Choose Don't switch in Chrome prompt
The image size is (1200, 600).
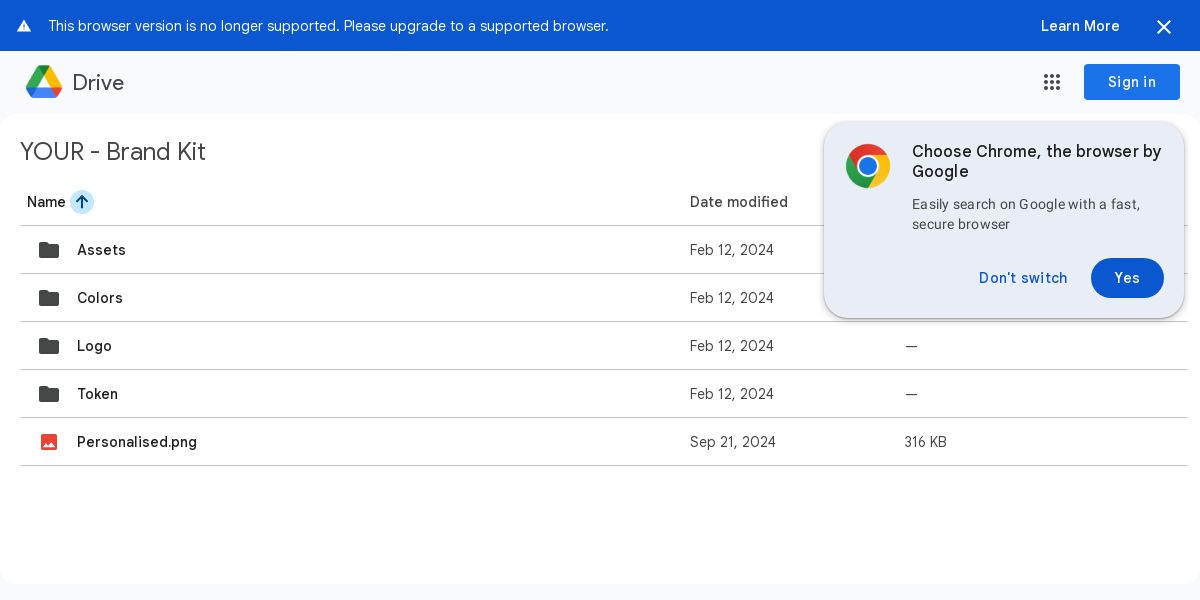[x=1023, y=278]
